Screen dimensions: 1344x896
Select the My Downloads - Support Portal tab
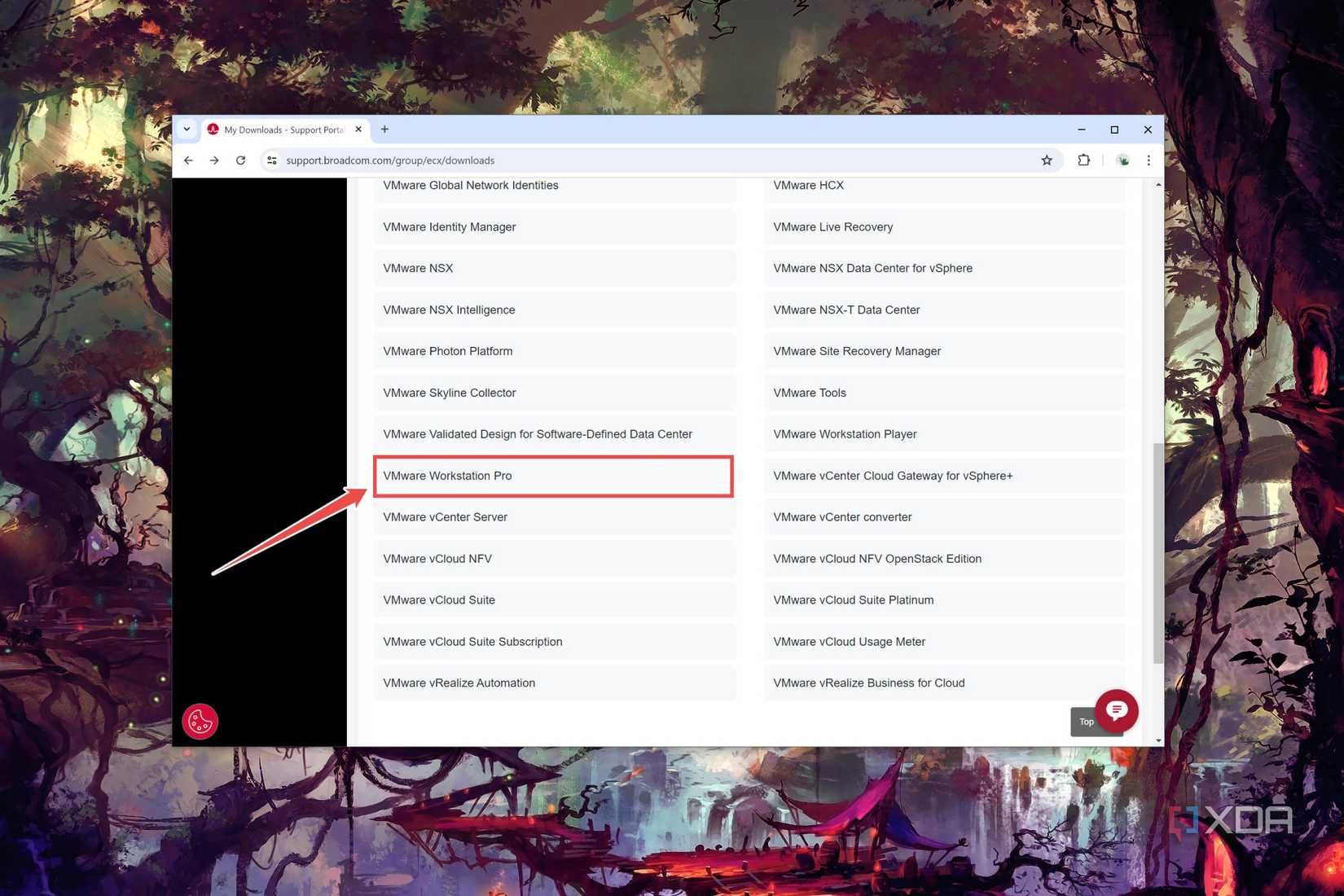tap(281, 130)
